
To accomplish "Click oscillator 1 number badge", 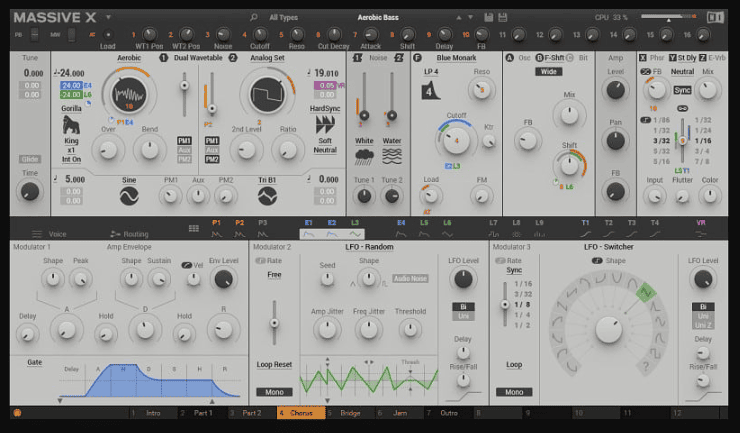I will pyautogui.click(x=163, y=58).
